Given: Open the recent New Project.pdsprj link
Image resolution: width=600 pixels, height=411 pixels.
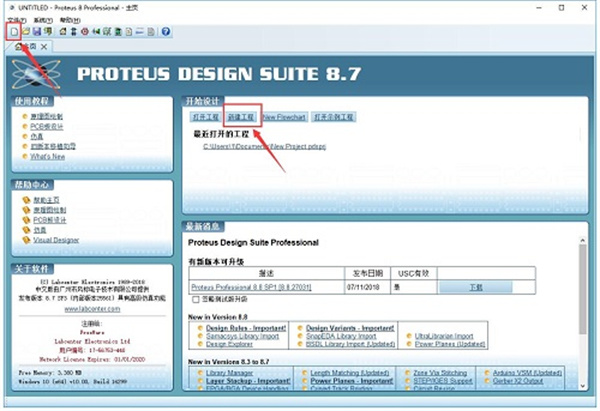Looking at the screenshot, I should point(265,146).
